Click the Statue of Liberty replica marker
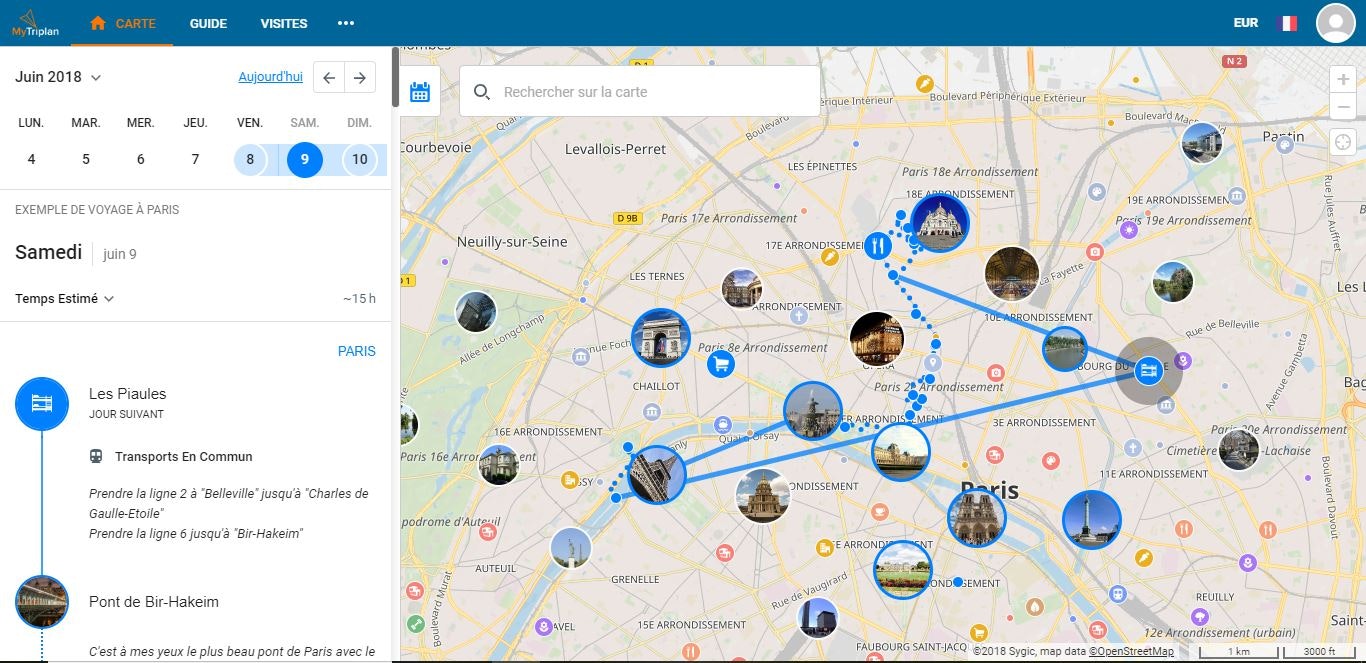The image size is (1366, 663). (570, 548)
